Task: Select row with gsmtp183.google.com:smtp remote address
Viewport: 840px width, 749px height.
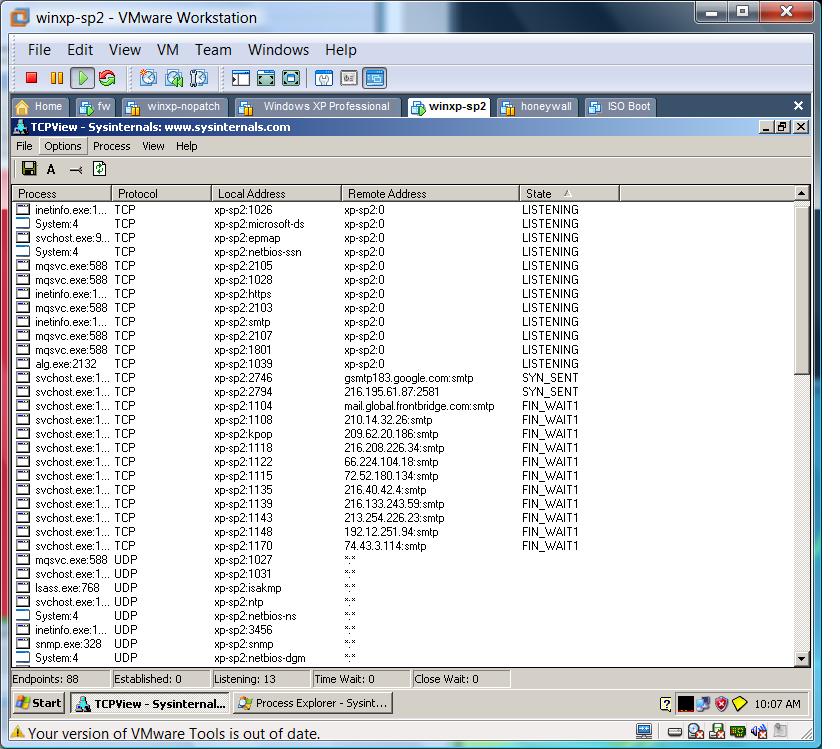Action: [403, 378]
